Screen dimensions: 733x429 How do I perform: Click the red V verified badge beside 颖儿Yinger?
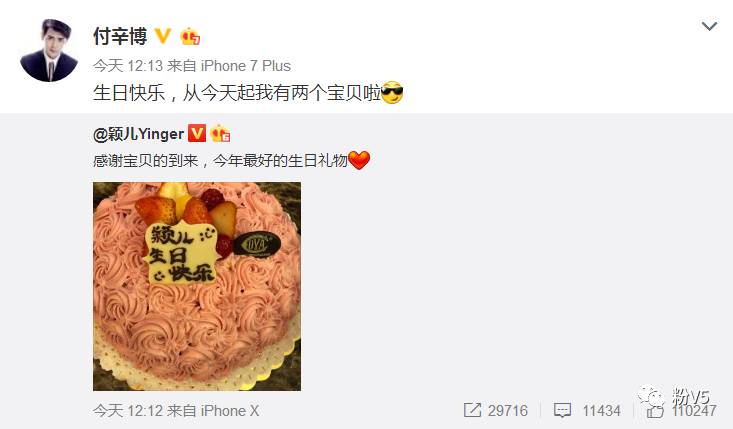point(197,133)
